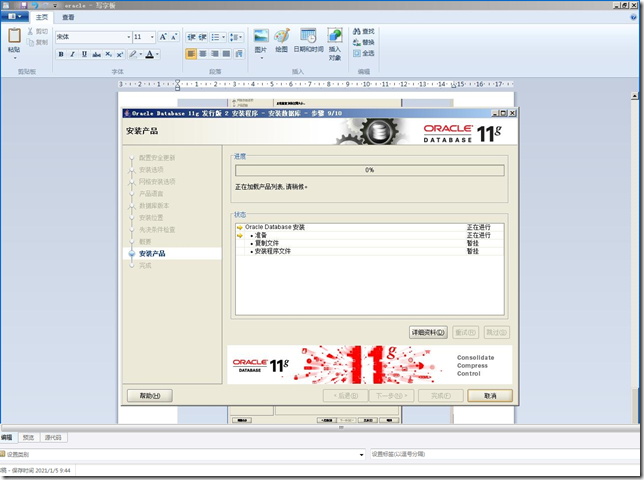
Task: Click the '安装程序文件' status row
Action: coord(370,251)
